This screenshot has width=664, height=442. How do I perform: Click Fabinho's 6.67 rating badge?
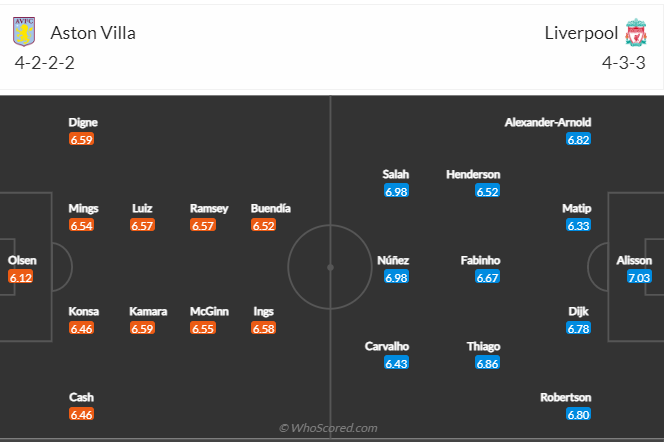pos(487,277)
